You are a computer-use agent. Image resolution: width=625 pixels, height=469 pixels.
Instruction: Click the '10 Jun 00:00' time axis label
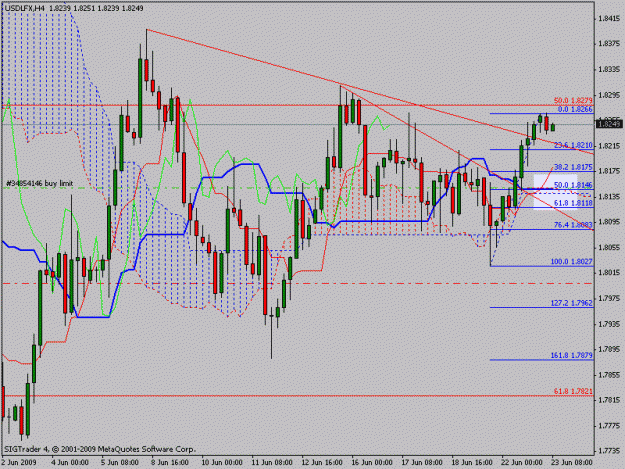tap(222, 463)
